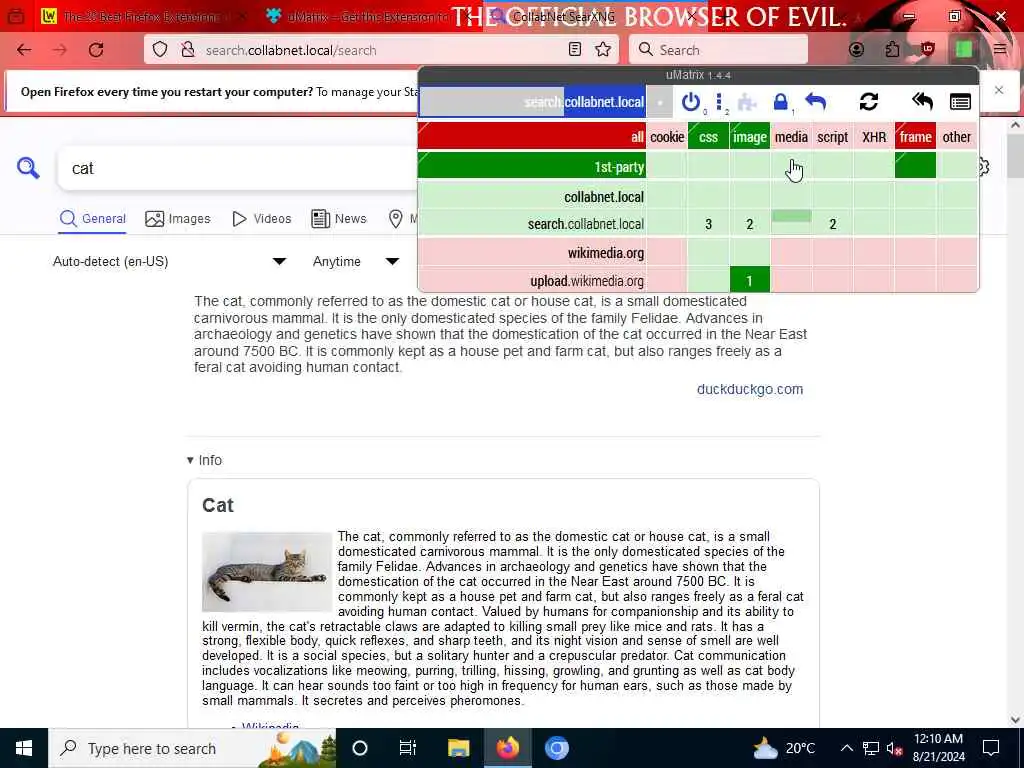Toggle the frame column header
This screenshot has width=1024, height=768.
[x=915, y=136]
